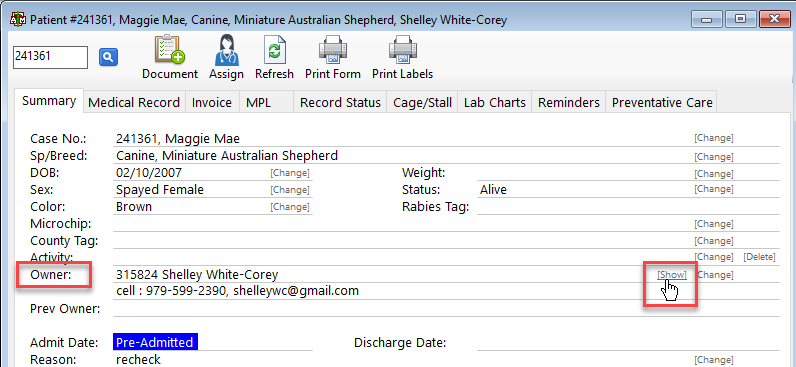Click Change link for Case No.

(x=714, y=138)
